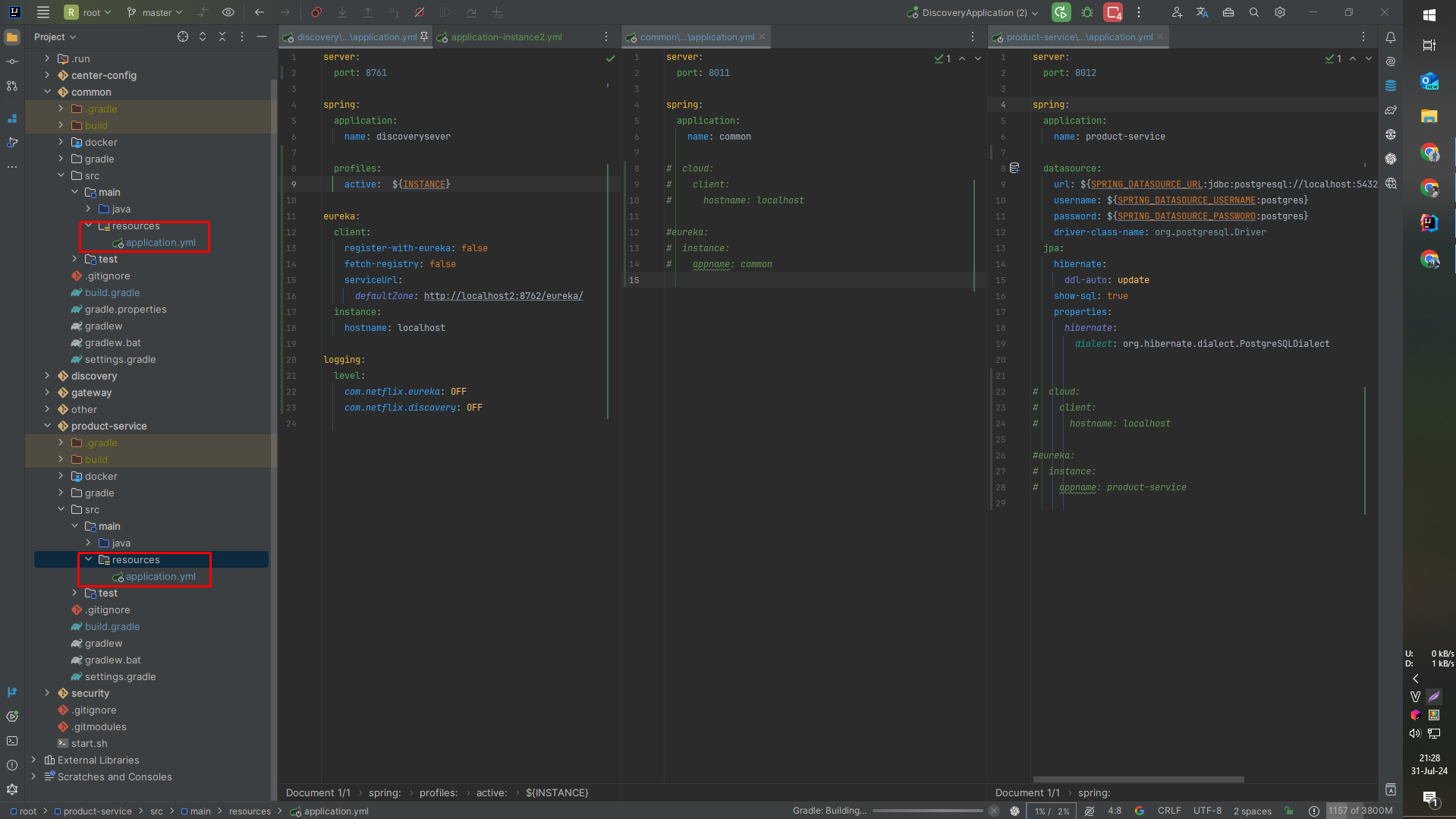Expand all in Project panel
Viewport: 1456px width, 819px height.
click(x=203, y=36)
